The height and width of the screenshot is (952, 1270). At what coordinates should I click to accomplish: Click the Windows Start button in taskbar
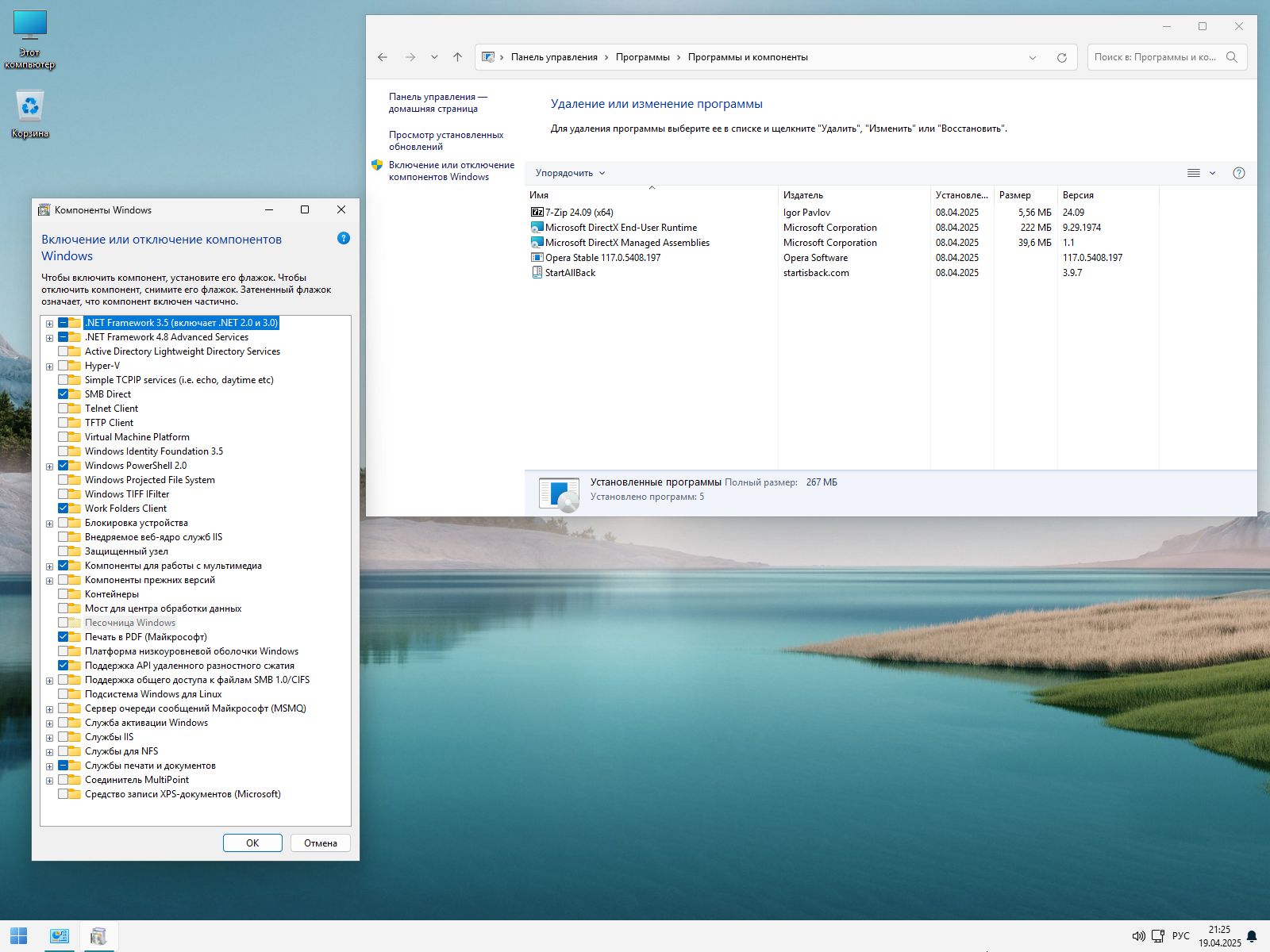click(x=19, y=936)
